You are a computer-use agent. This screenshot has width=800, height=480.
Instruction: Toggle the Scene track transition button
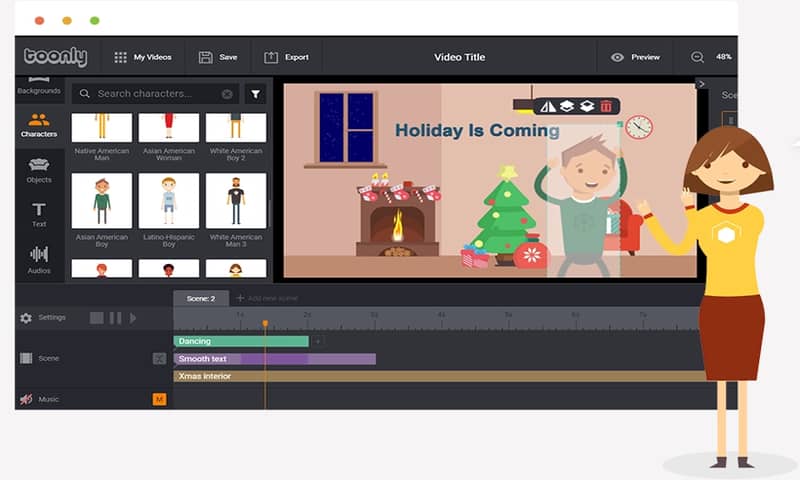pos(159,358)
